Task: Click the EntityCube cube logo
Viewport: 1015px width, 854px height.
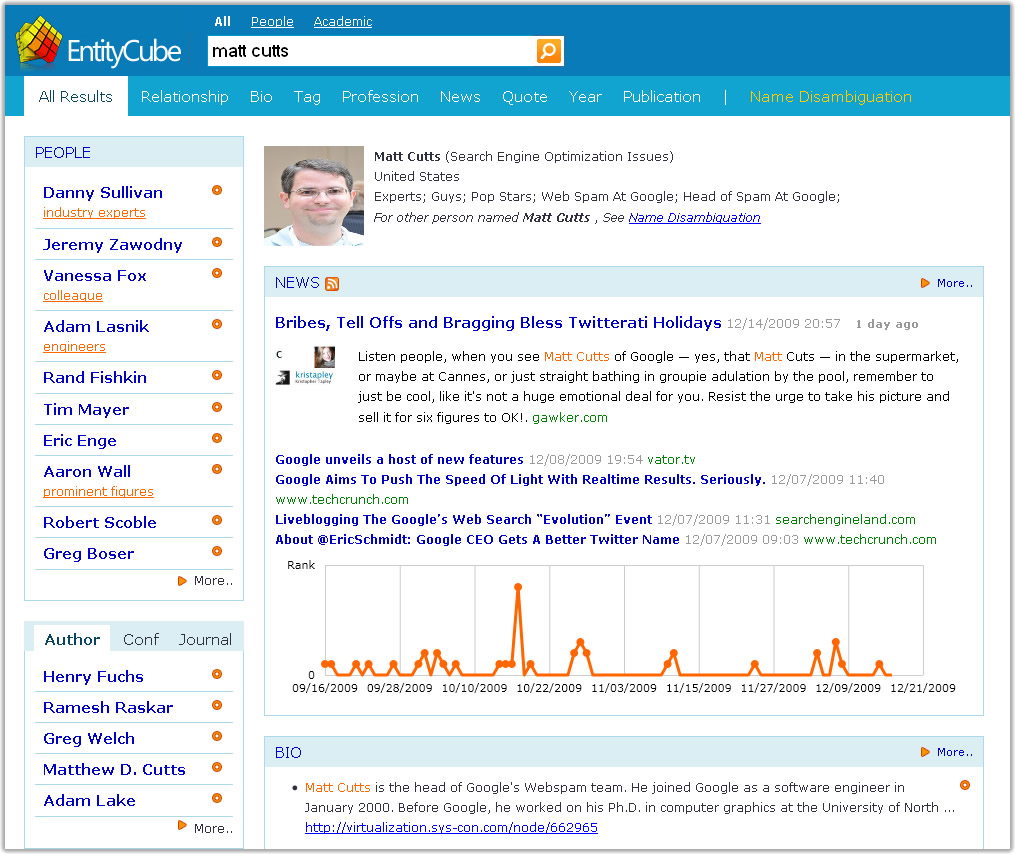Action: (39, 42)
